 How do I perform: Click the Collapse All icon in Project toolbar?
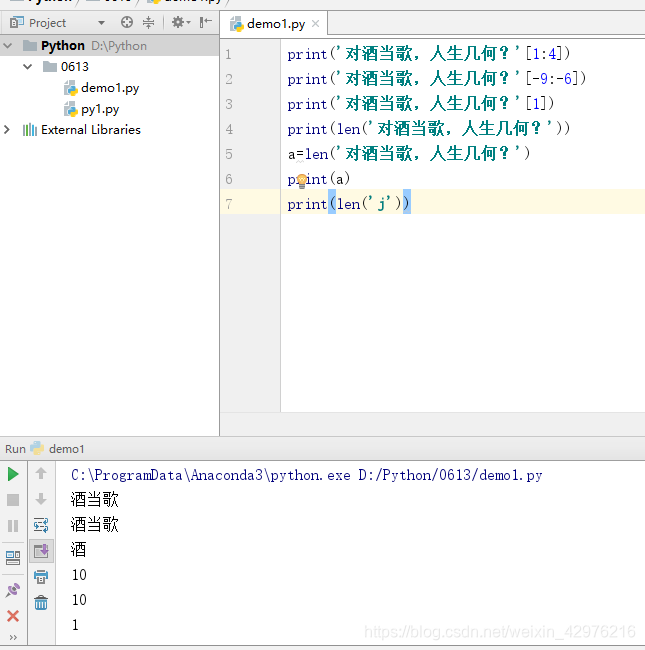[148, 22]
